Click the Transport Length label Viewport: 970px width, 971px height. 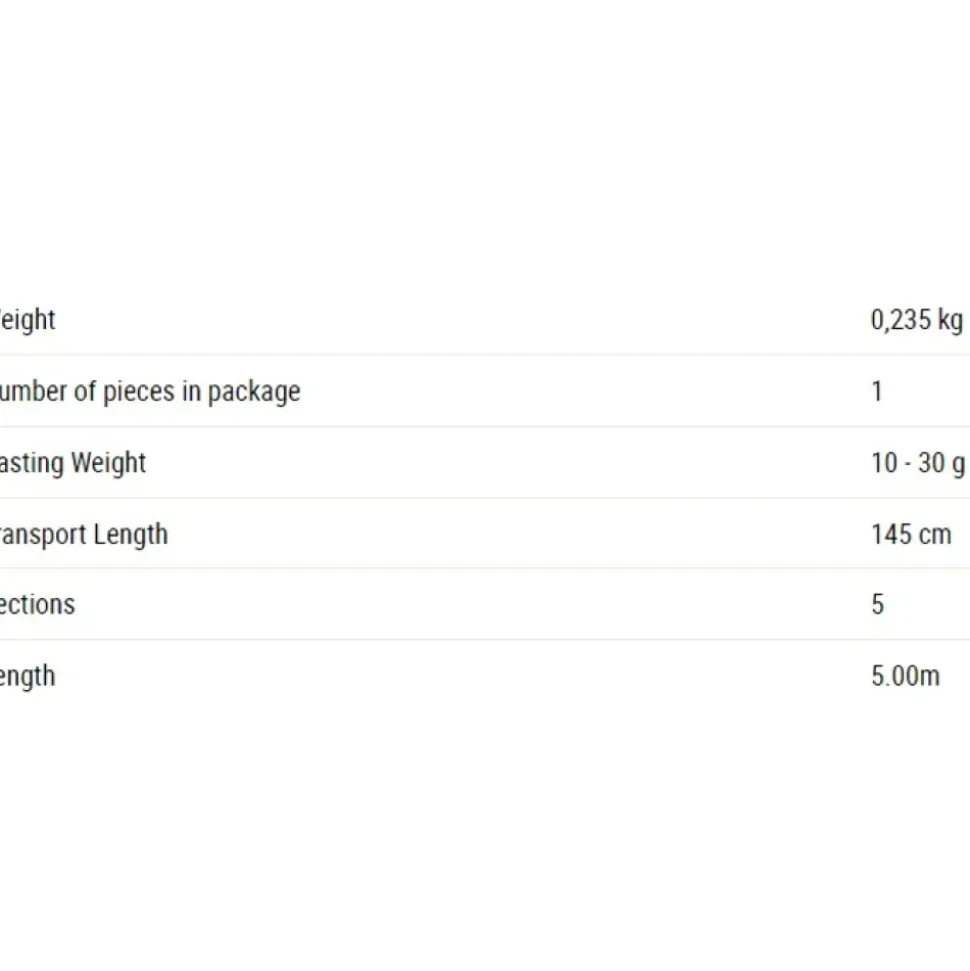click(x=84, y=534)
